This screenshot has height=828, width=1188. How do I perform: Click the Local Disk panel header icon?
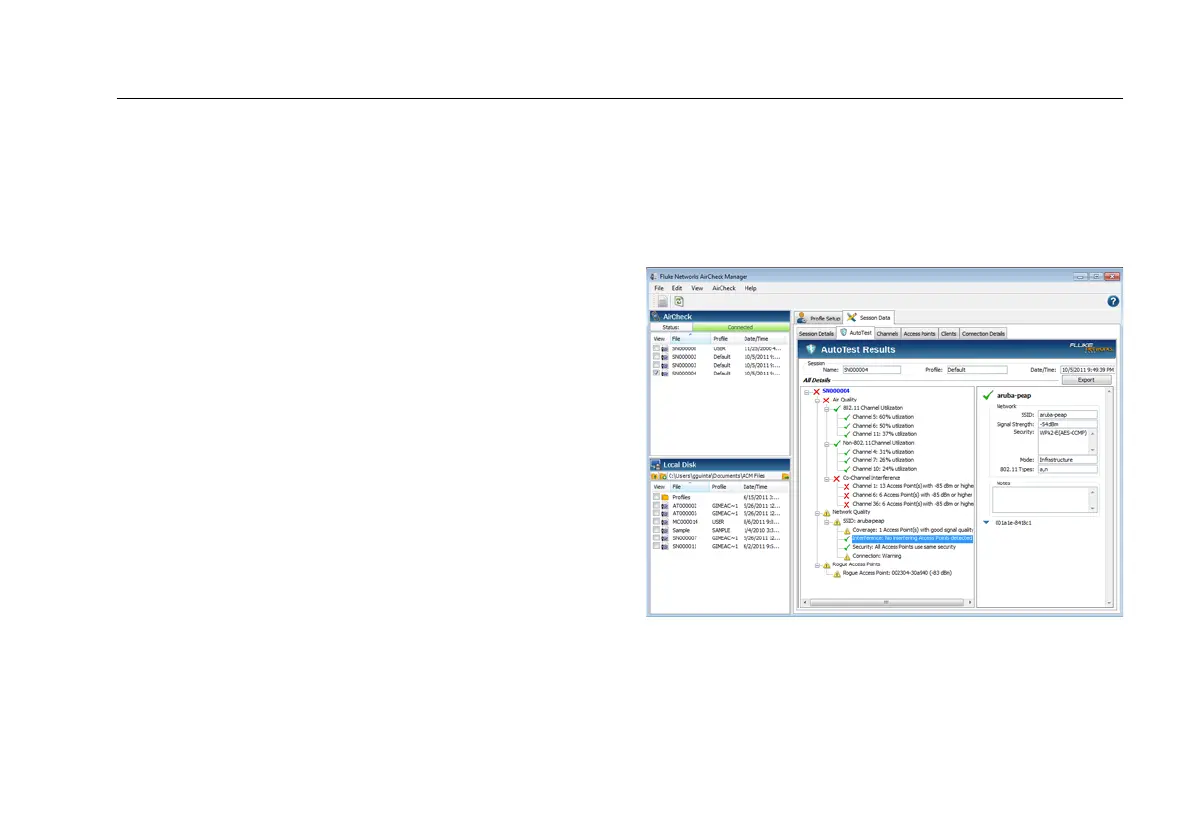(x=656, y=465)
